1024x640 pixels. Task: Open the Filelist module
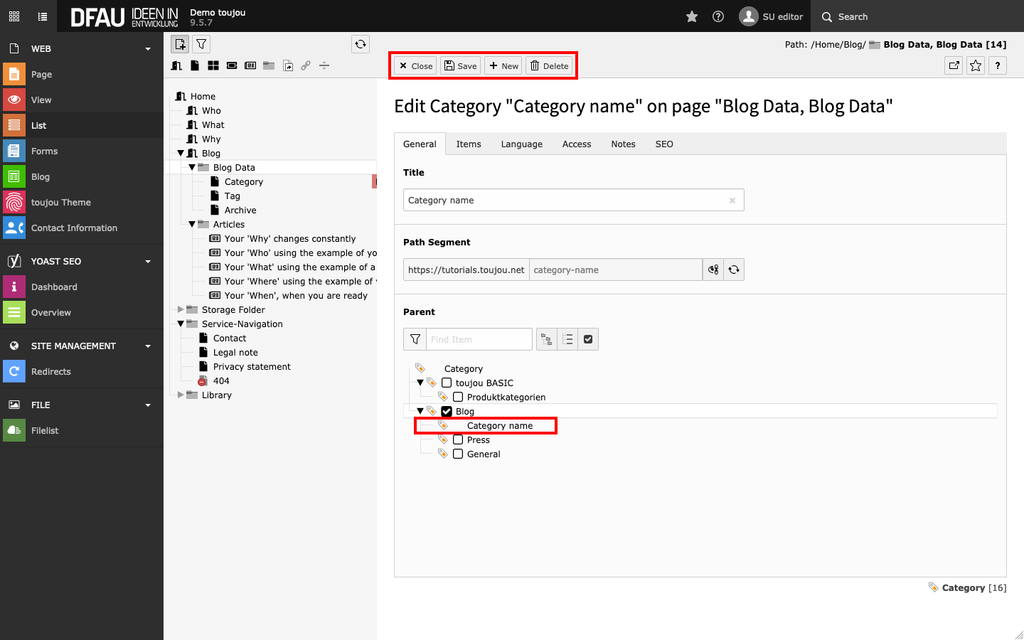pos(45,431)
